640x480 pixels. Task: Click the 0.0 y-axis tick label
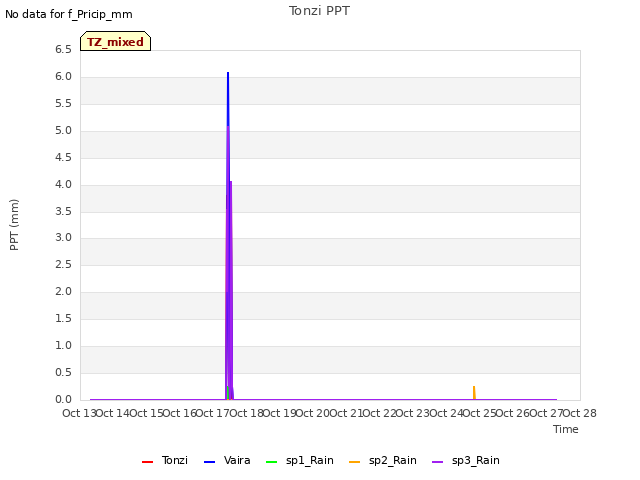63,400
